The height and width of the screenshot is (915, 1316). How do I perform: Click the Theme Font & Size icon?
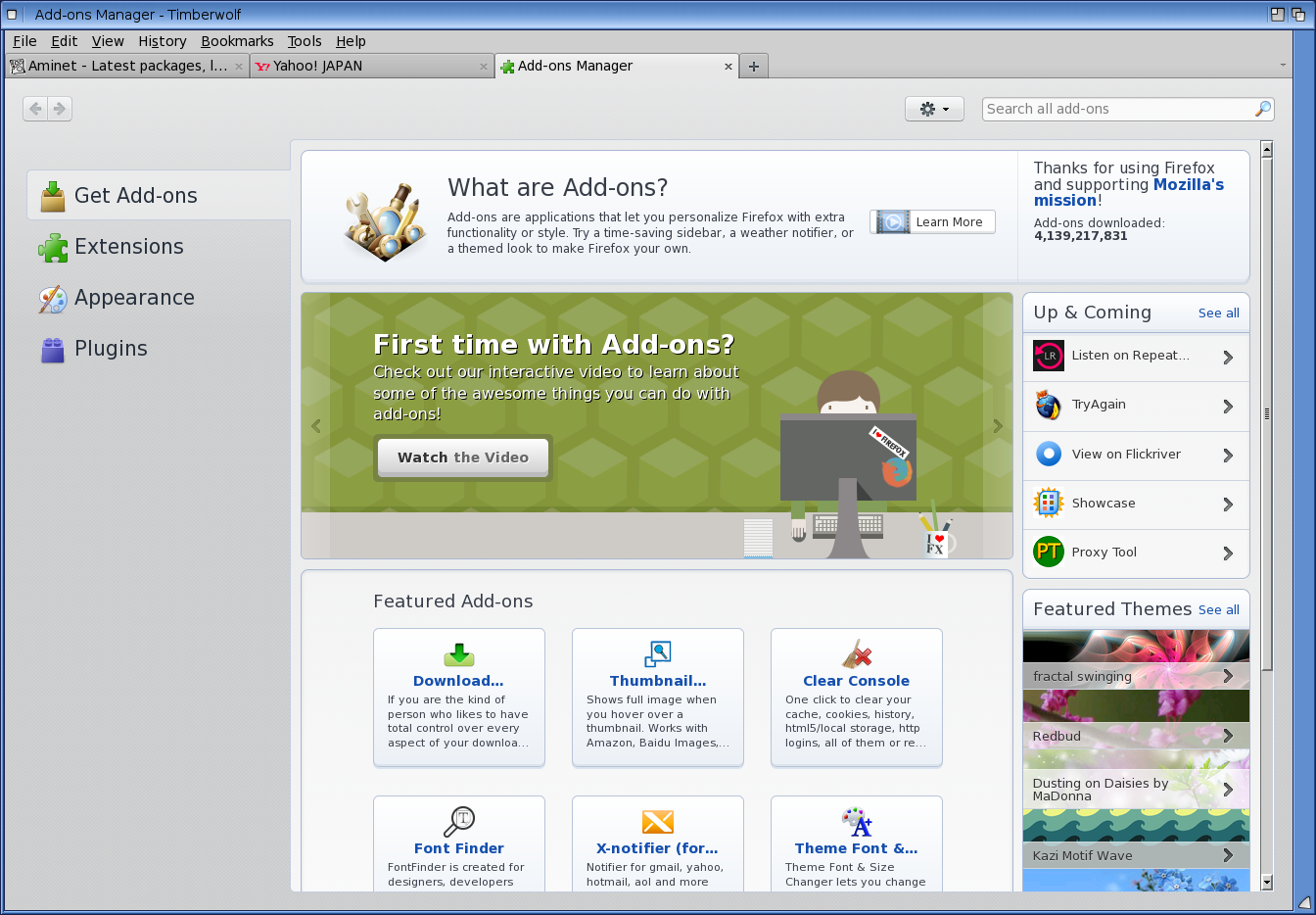coord(857,822)
